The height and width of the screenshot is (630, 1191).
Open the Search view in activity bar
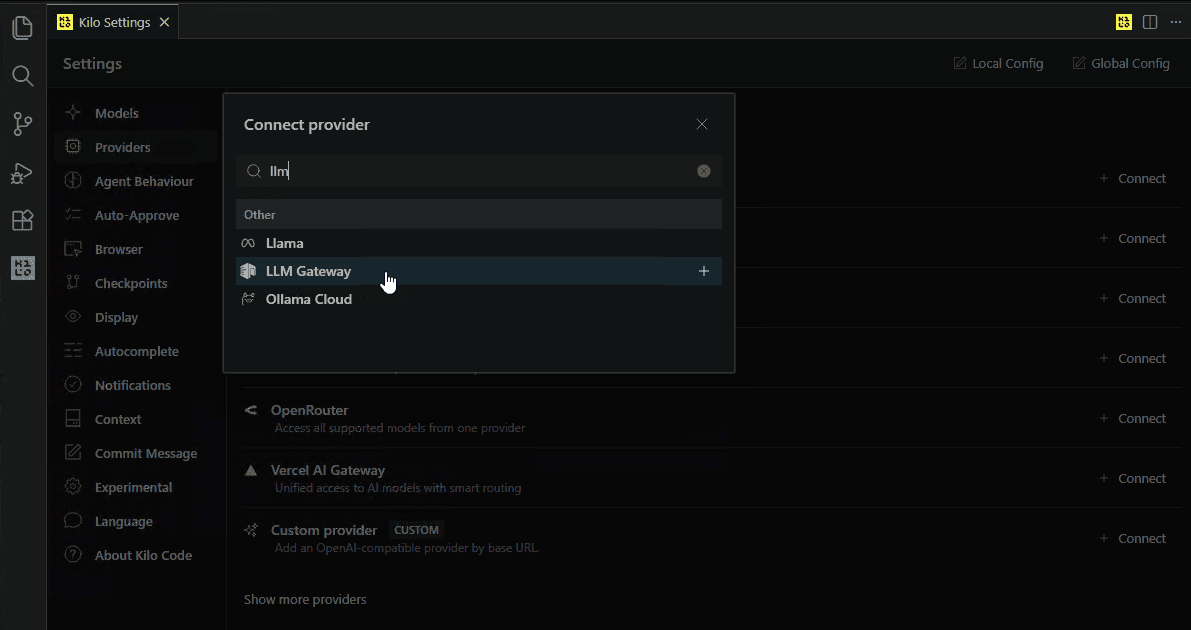(x=23, y=76)
